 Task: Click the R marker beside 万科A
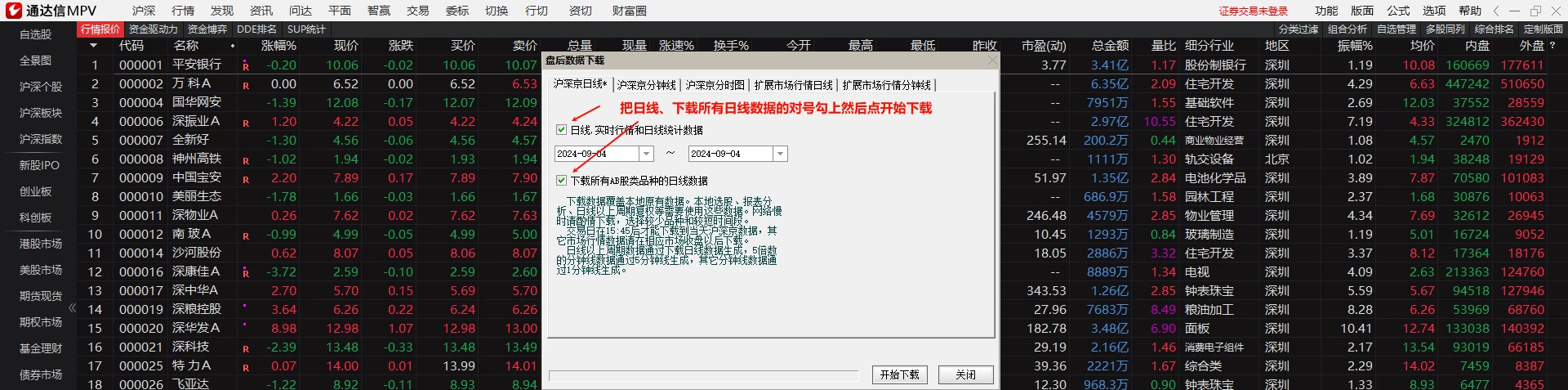point(245,85)
